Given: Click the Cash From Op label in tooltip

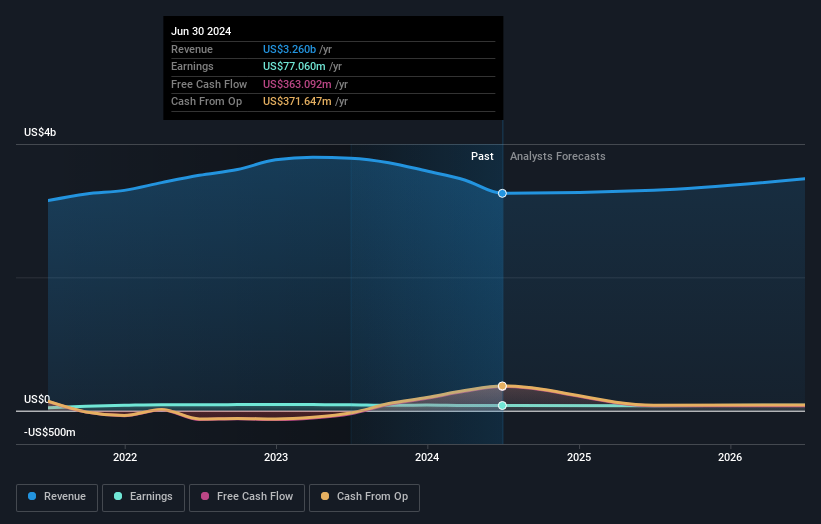Looking at the screenshot, I should [206, 102].
